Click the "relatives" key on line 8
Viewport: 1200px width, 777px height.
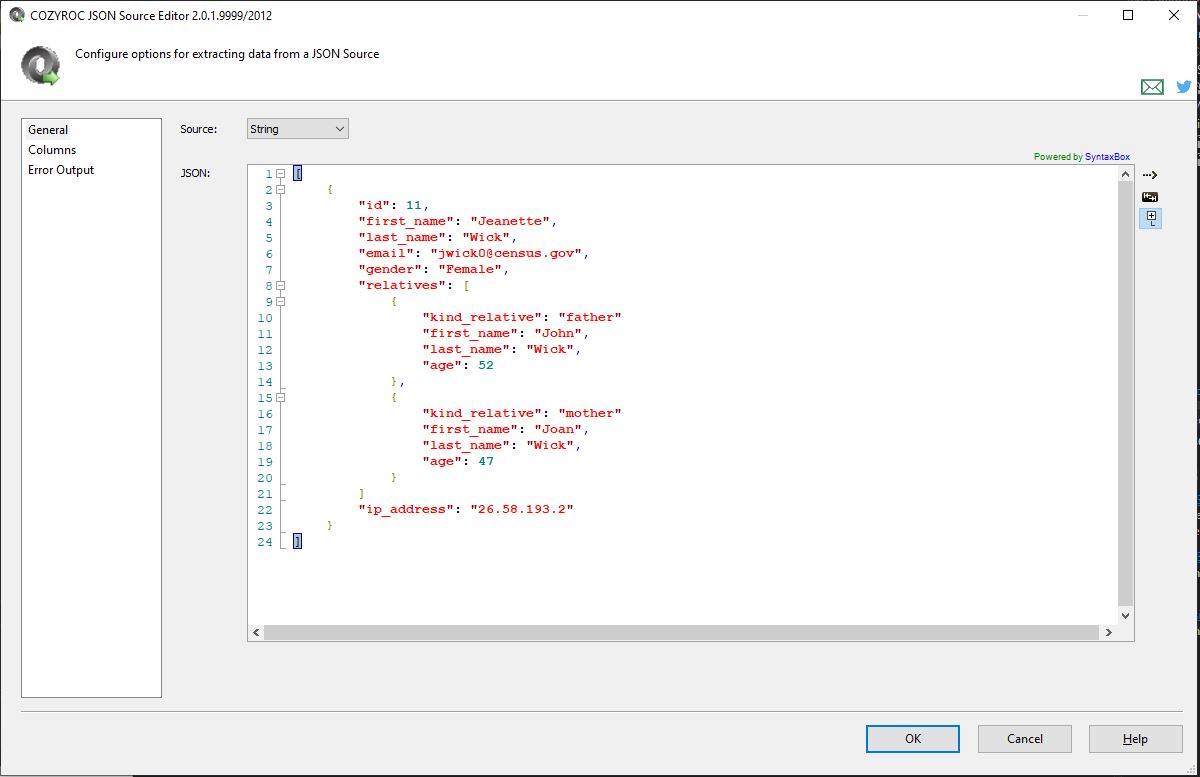(400, 286)
